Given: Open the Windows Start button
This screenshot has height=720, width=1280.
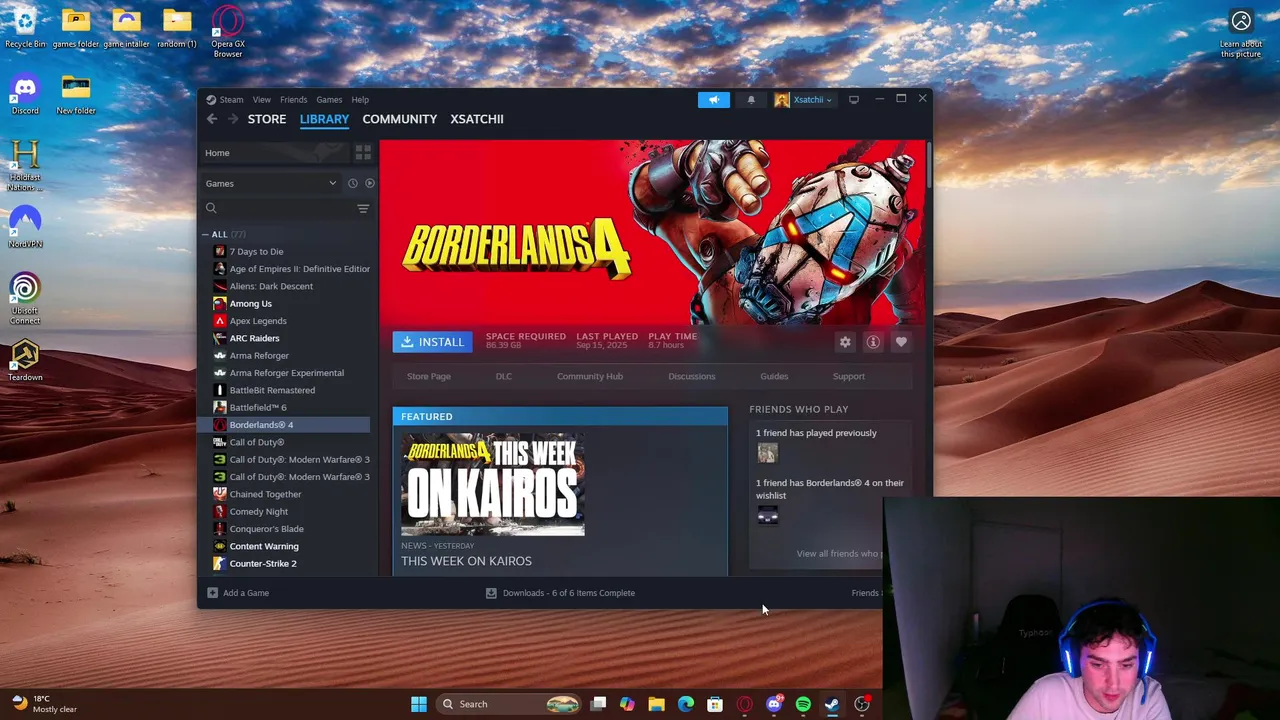Looking at the screenshot, I should click(x=419, y=704).
